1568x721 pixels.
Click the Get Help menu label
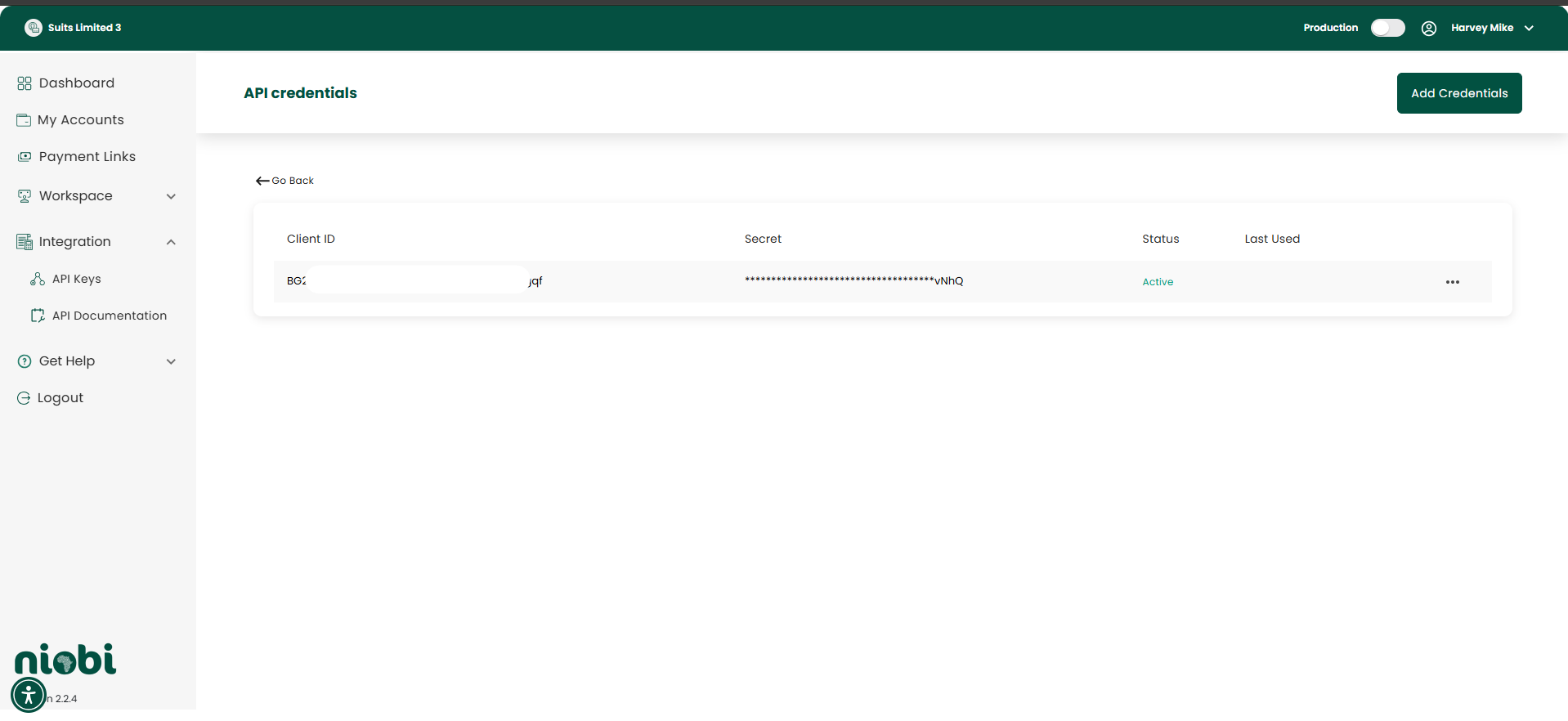point(67,361)
